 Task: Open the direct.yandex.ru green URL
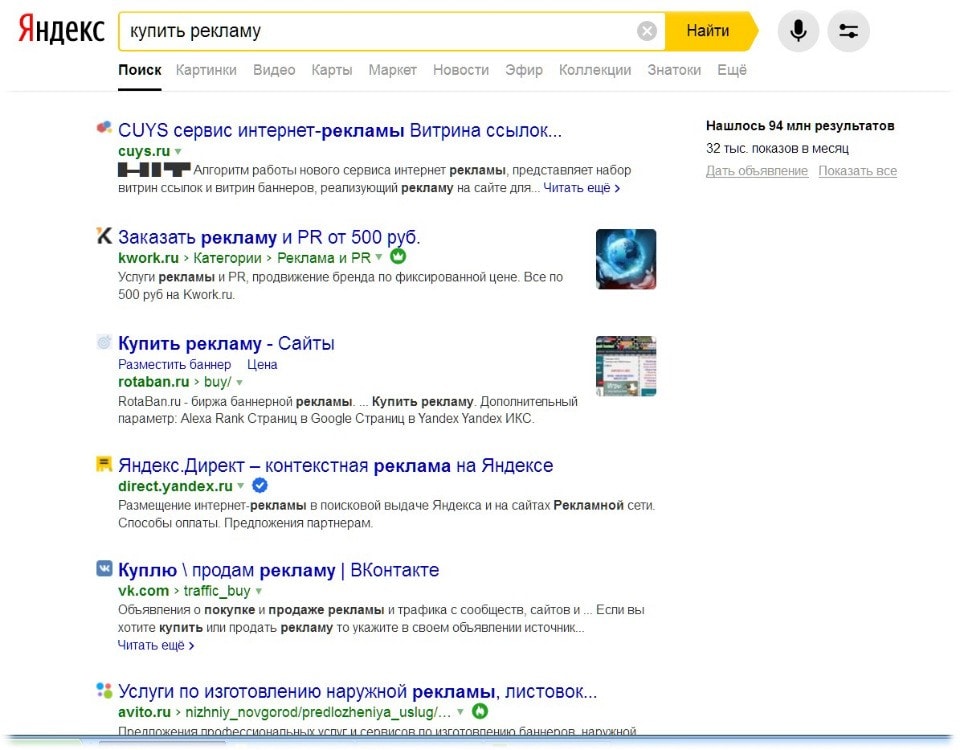click(175, 486)
